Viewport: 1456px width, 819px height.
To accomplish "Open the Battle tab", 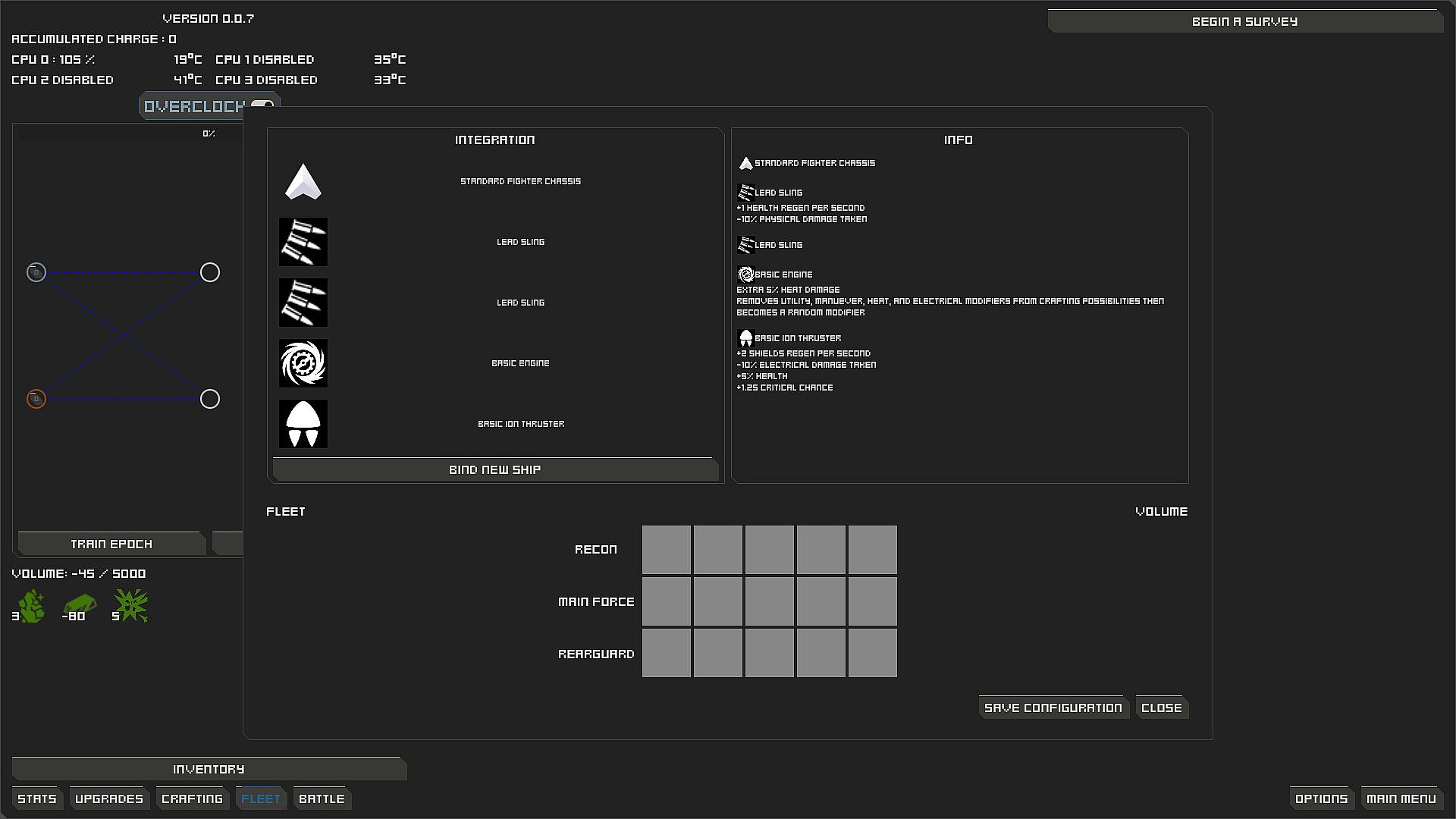I will tap(322, 799).
